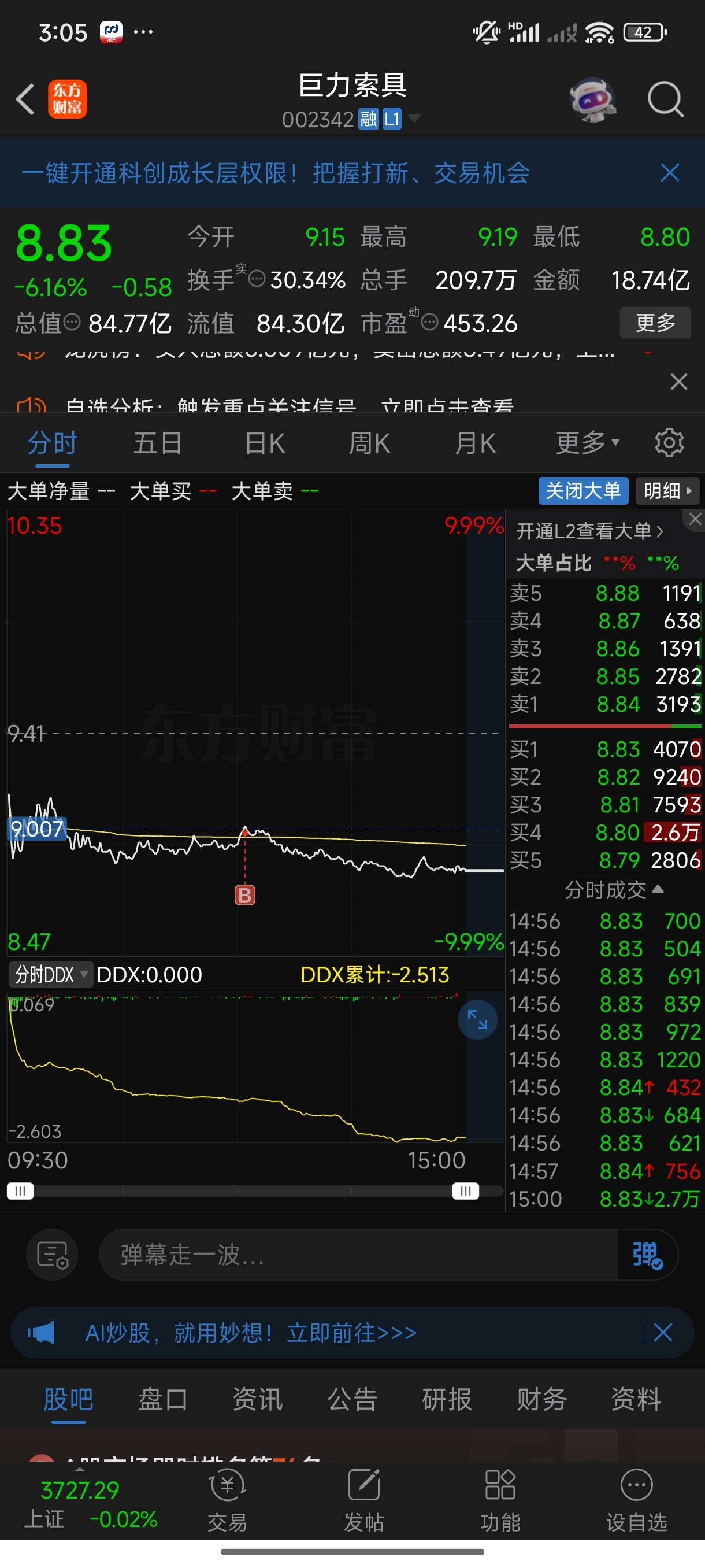Tap the L1 level badge
The height and width of the screenshot is (1568, 705).
tap(392, 119)
